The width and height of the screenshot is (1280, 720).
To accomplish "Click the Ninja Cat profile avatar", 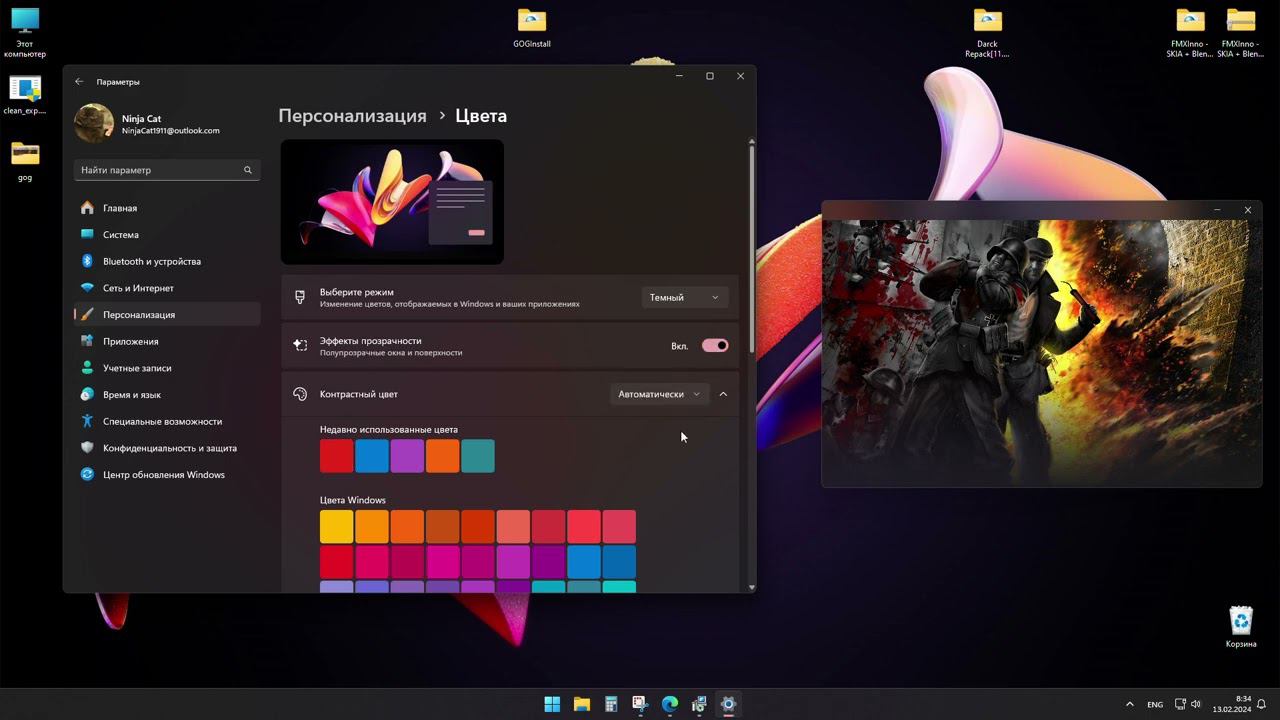I will click(94, 124).
